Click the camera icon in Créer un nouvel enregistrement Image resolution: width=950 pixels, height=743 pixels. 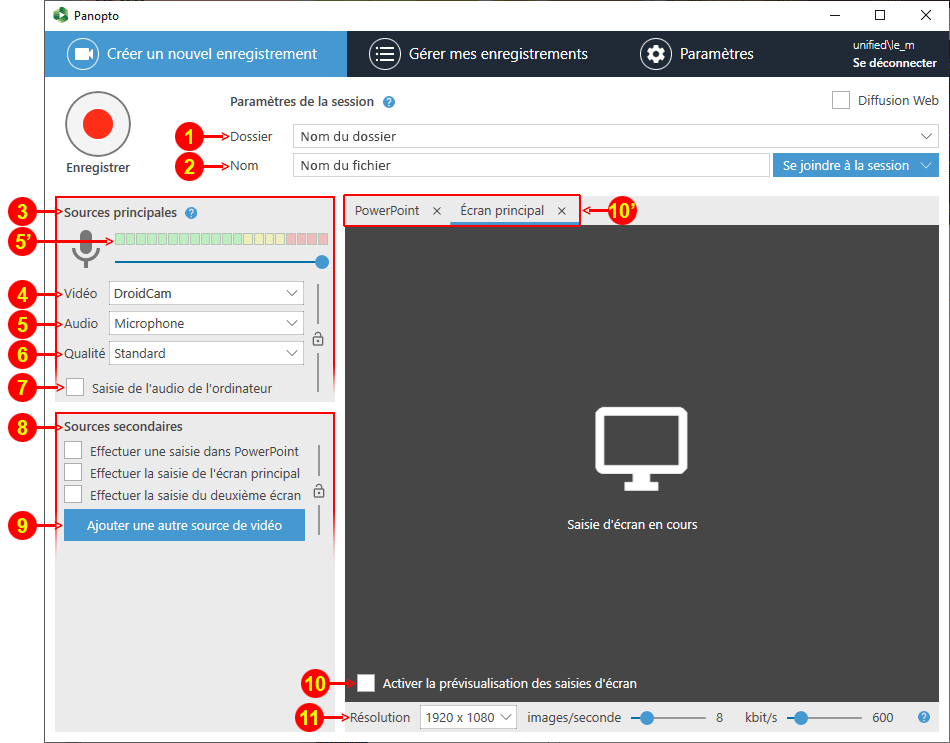tap(83, 54)
